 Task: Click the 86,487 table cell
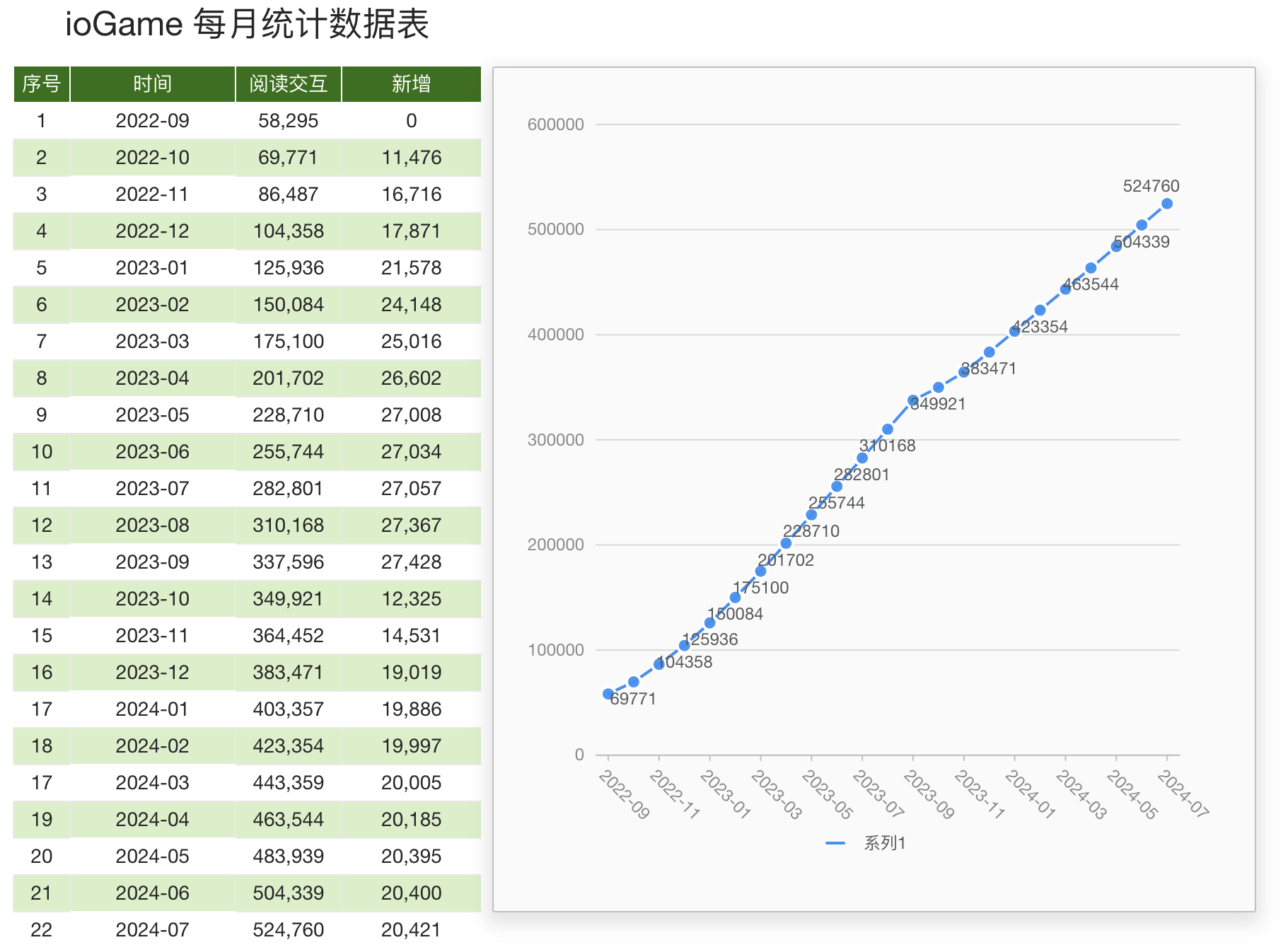click(289, 195)
